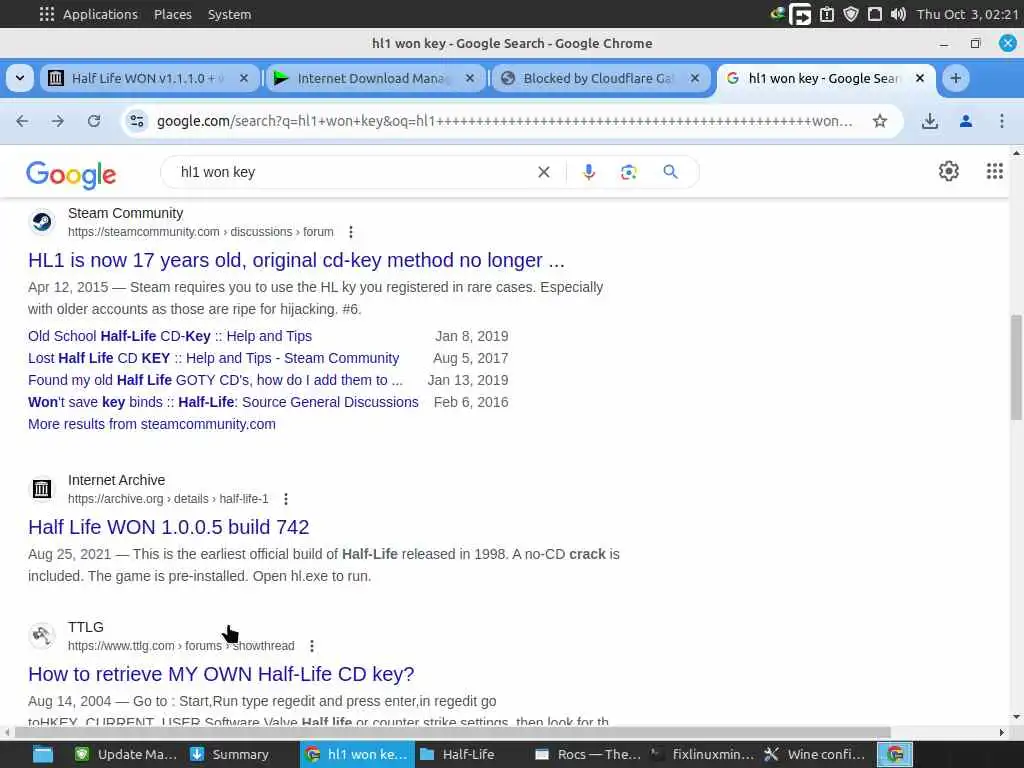Clear the search box with X icon

pos(543,172)
